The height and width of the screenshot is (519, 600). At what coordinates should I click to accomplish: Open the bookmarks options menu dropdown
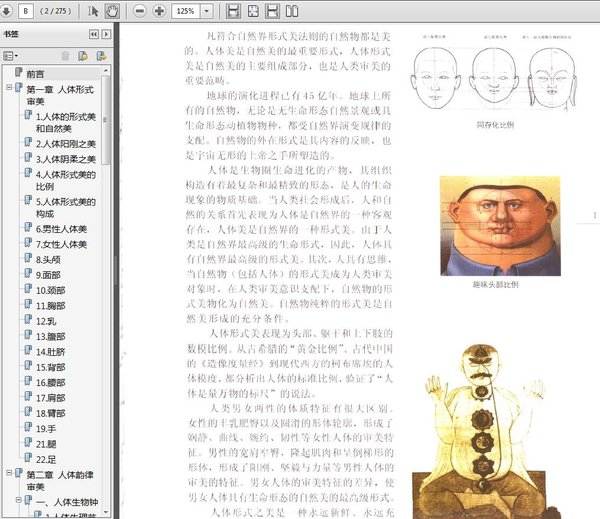pos(10,56)
